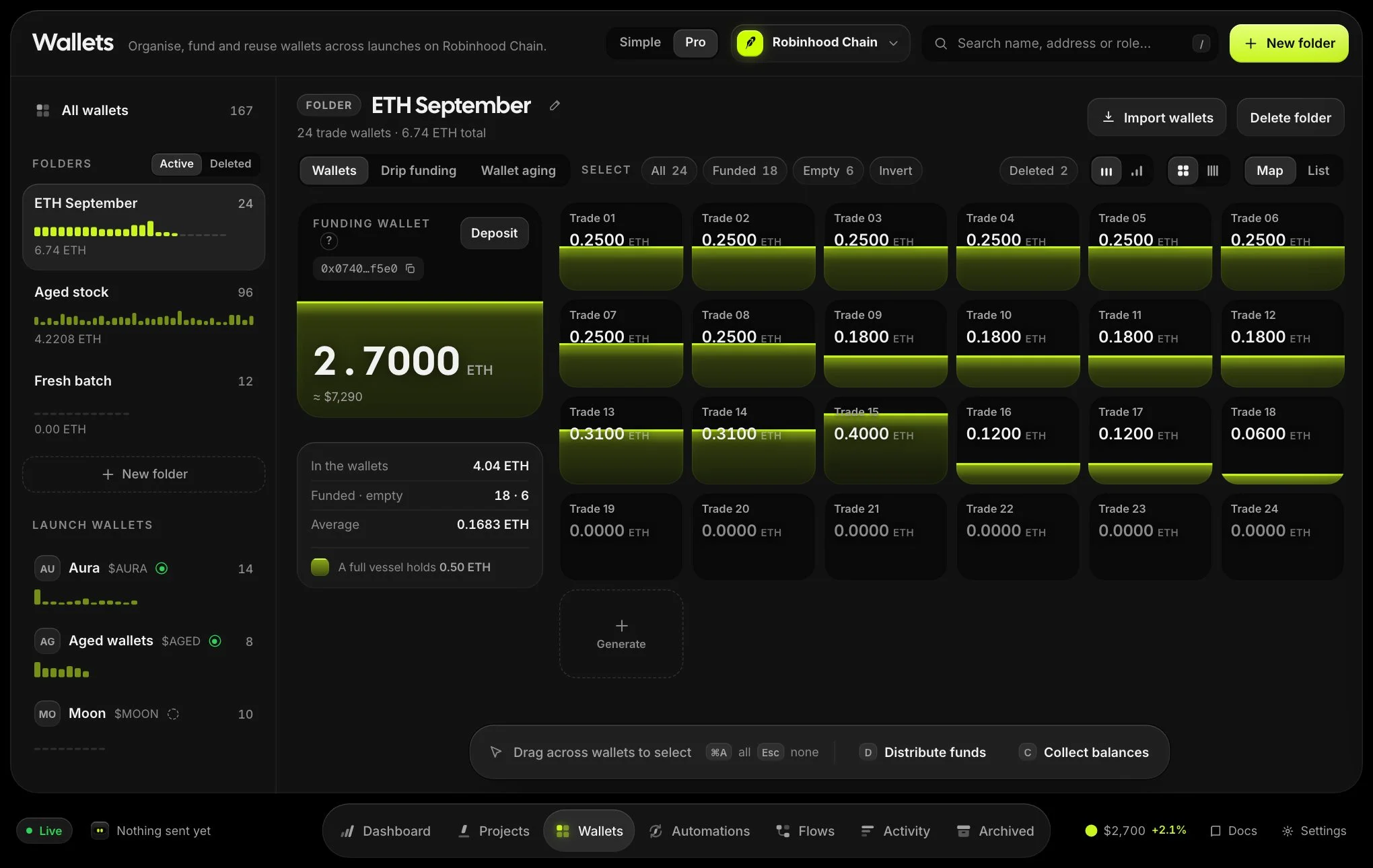Click the Deposit button
The image size is (1373, 868).
[494, 233]
